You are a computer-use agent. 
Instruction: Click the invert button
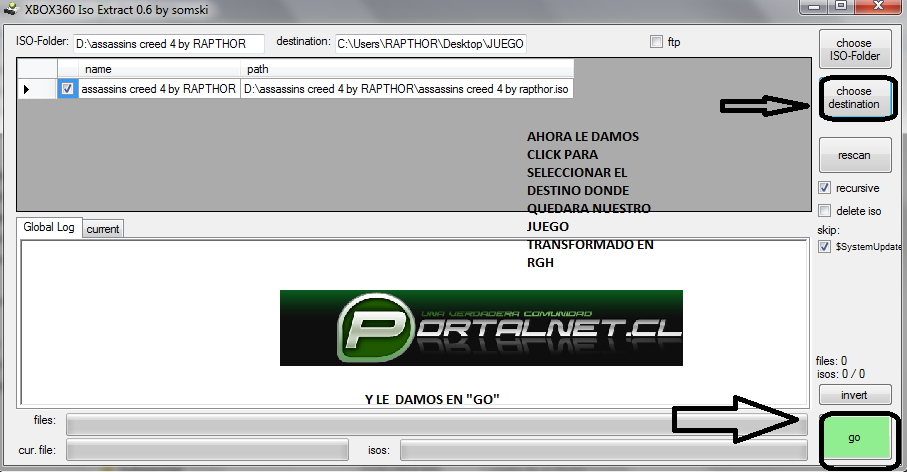point(854,395)
